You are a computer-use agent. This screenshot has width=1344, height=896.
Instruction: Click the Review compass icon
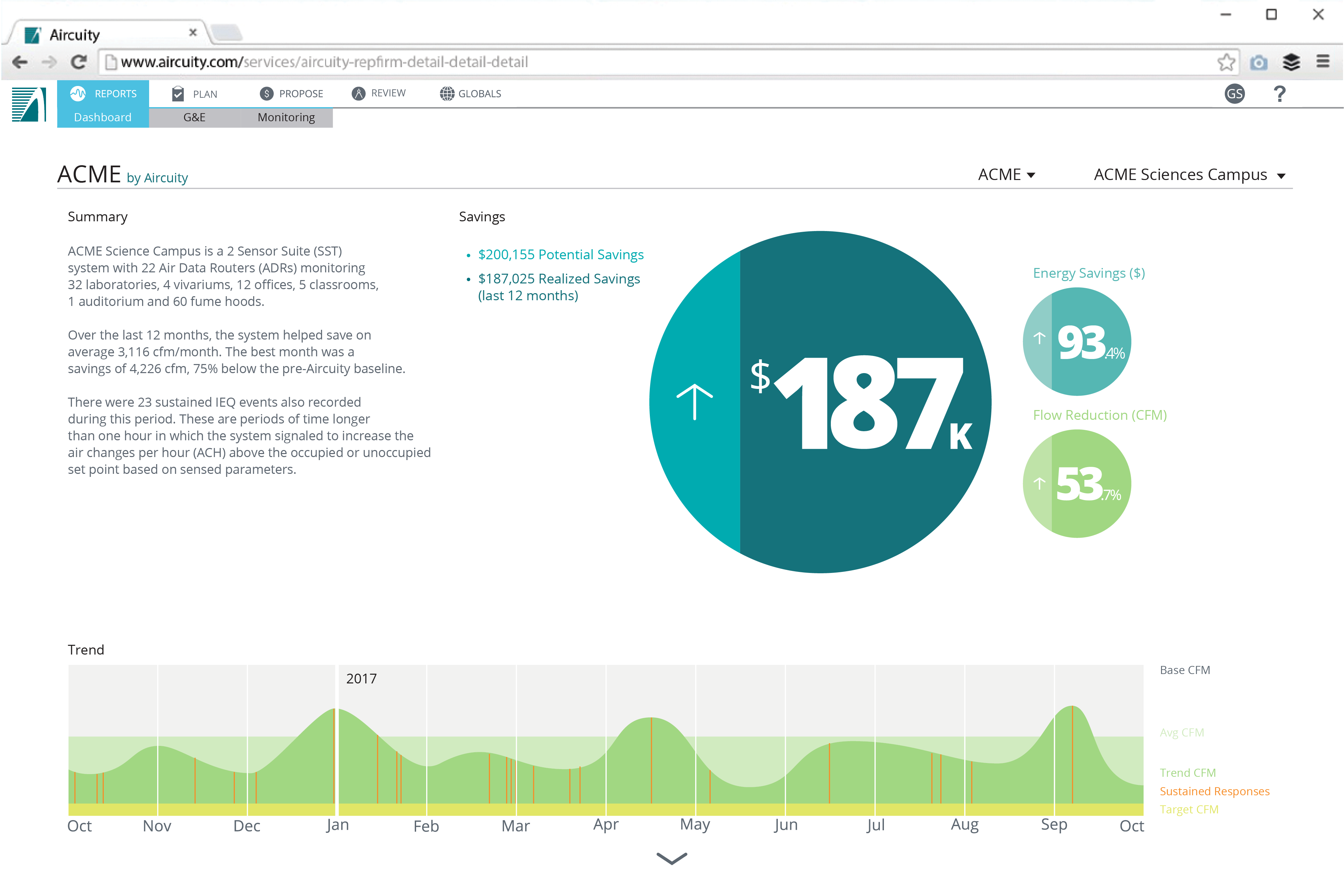[358, 93]
